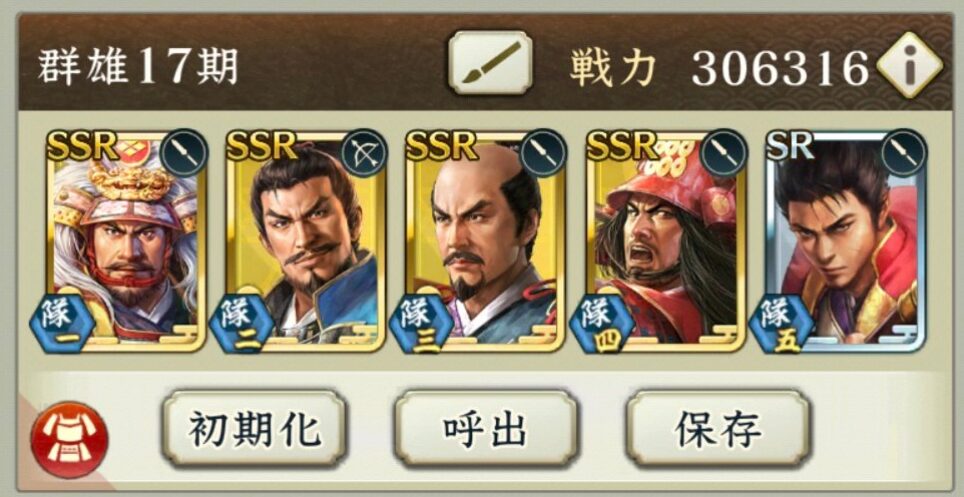Screen dimensions: 964x497
Task: Click the 初期化 reset button
Action: (x=255, y=428)
